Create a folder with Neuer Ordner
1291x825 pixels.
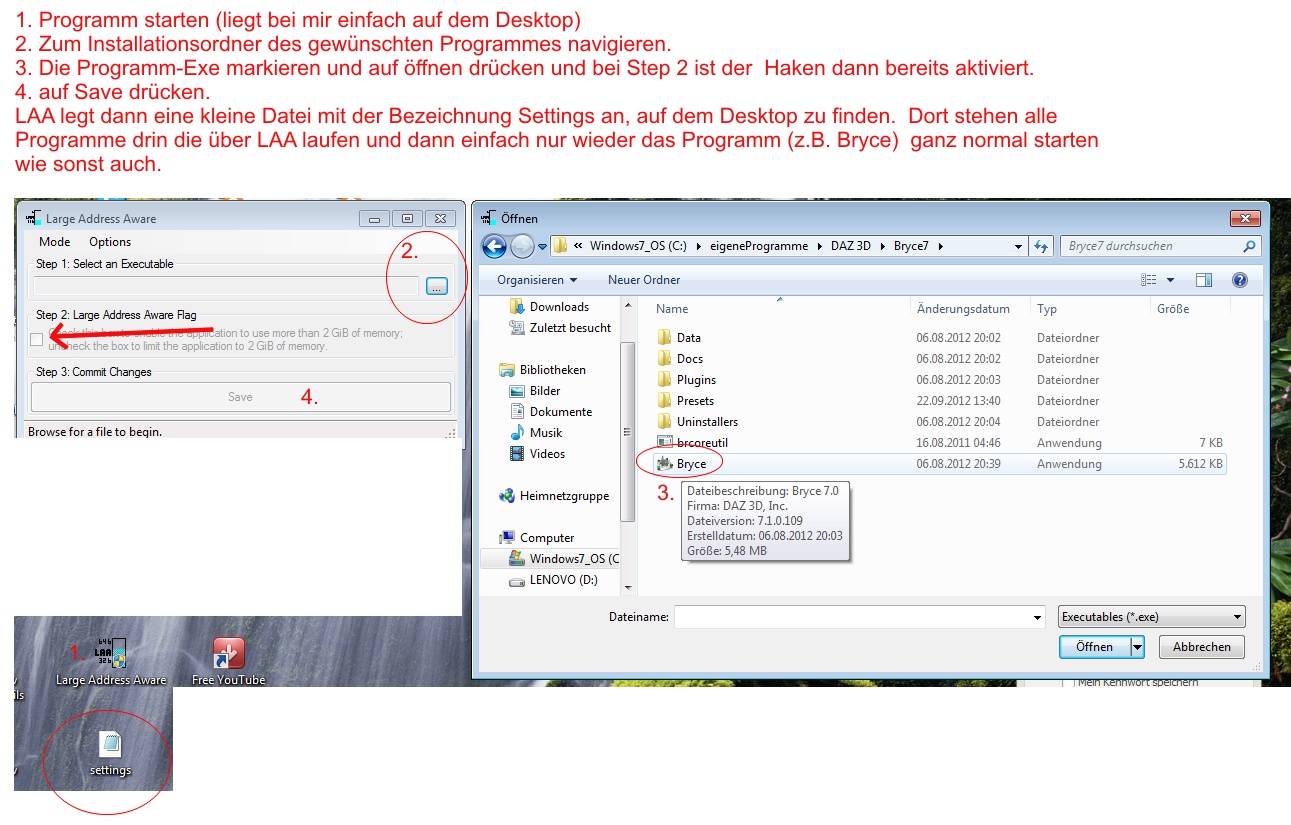click(x=644, y=280)
